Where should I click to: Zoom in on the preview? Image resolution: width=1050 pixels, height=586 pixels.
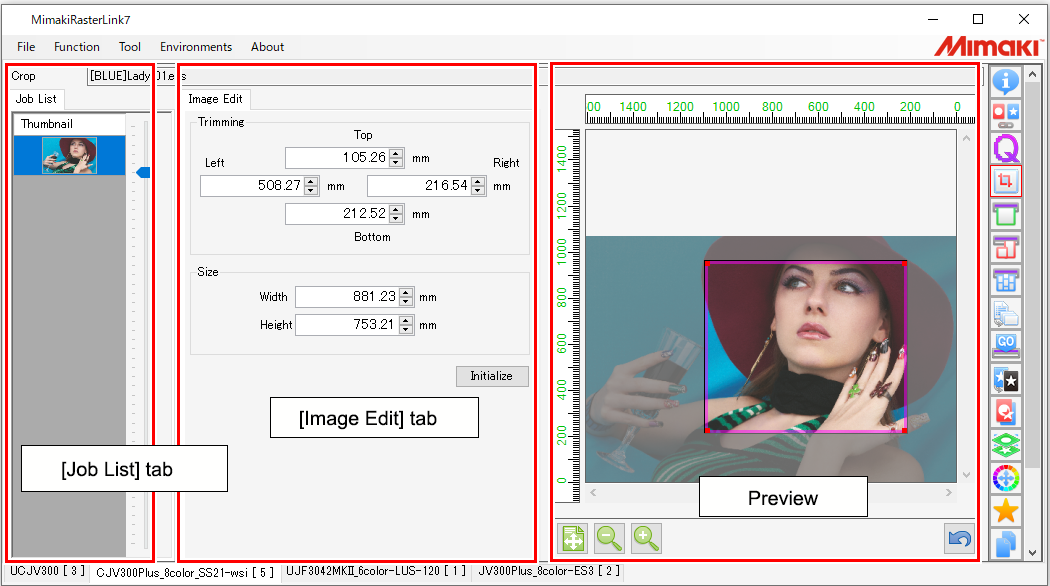[646, 538]
